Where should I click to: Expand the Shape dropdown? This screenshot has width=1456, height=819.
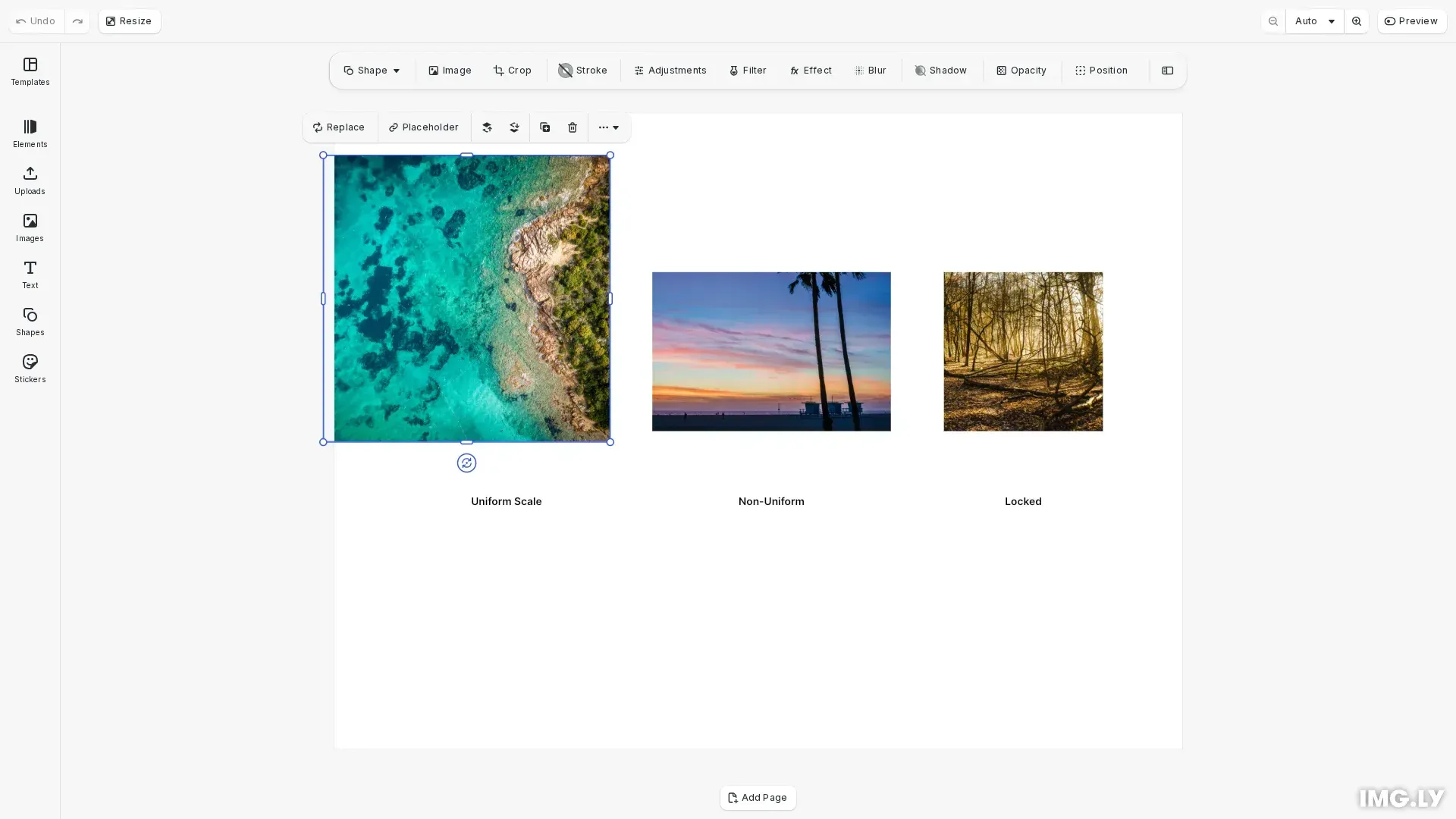point(372,71)
